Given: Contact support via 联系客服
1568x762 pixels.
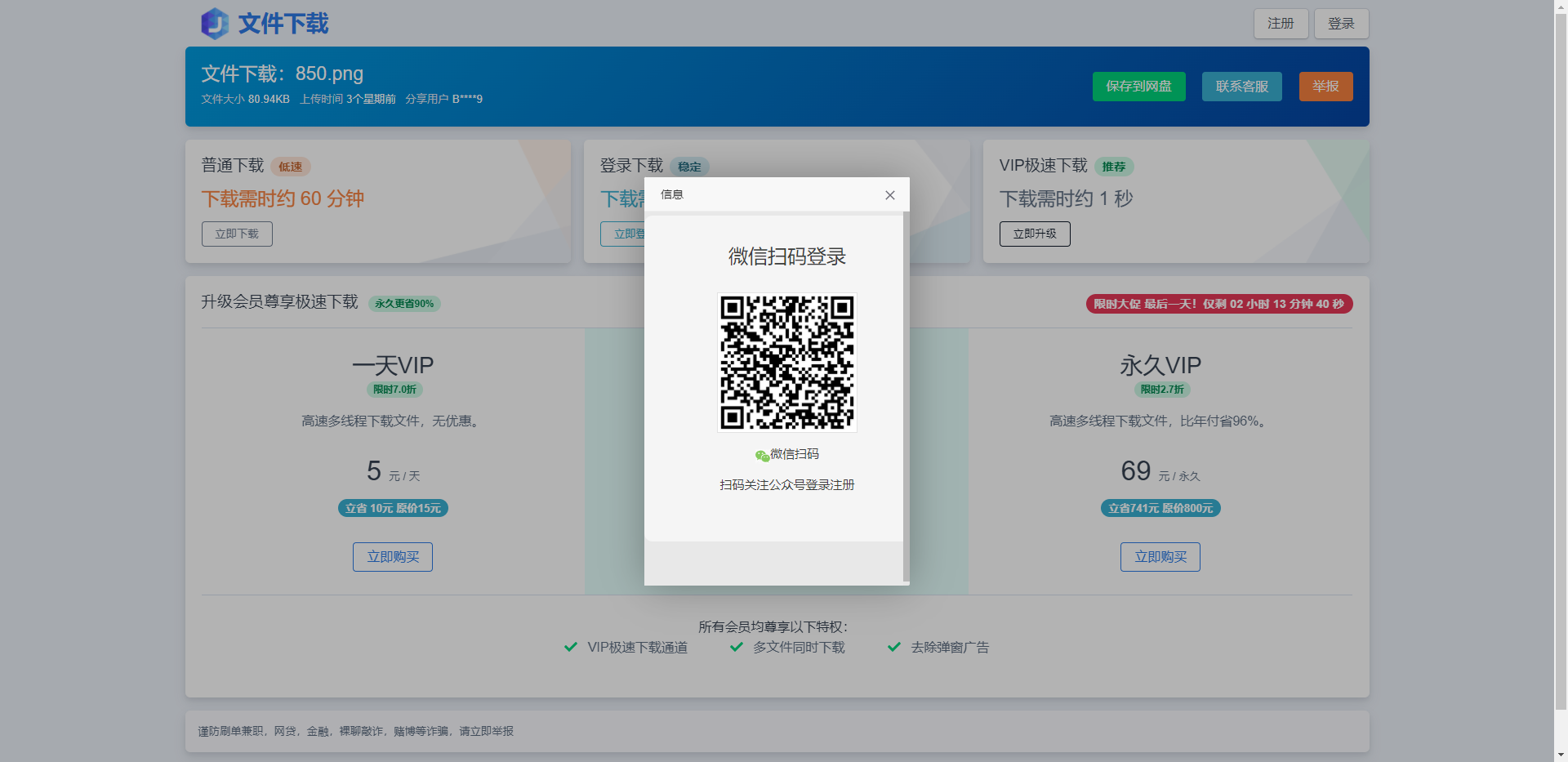Looking at the screenshot, I should pyautogui.click(x=1241, y=87).
